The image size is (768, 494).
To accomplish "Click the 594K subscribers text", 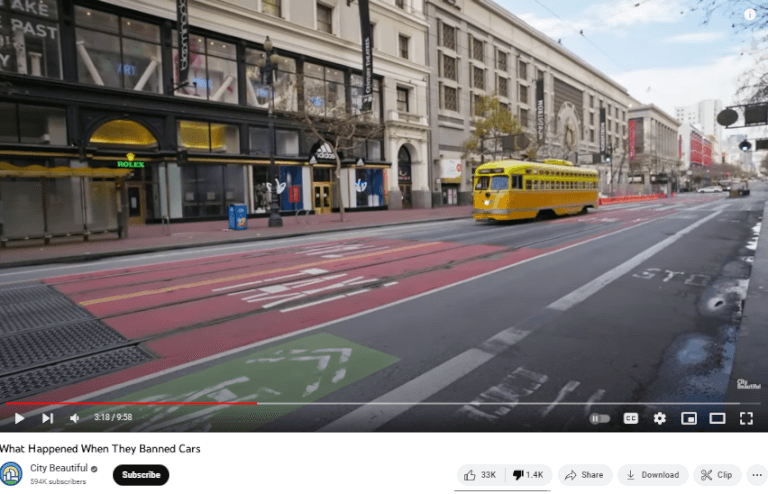I will pos(58,482).
